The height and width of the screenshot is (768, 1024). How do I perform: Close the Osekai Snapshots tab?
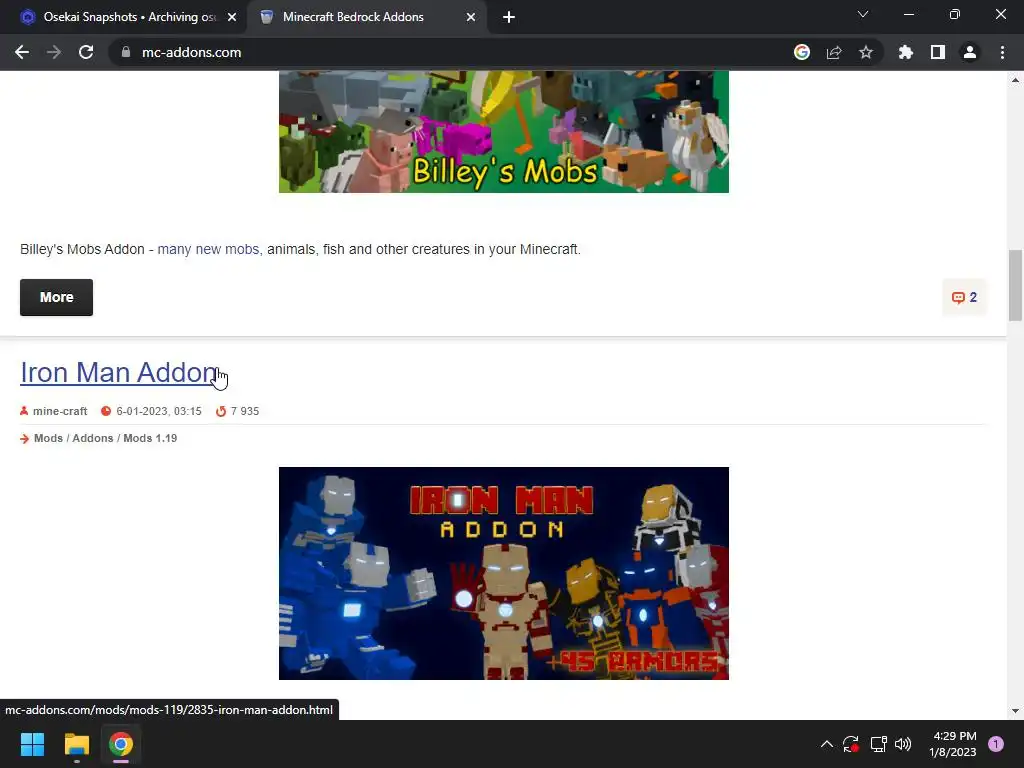(232, 17)
